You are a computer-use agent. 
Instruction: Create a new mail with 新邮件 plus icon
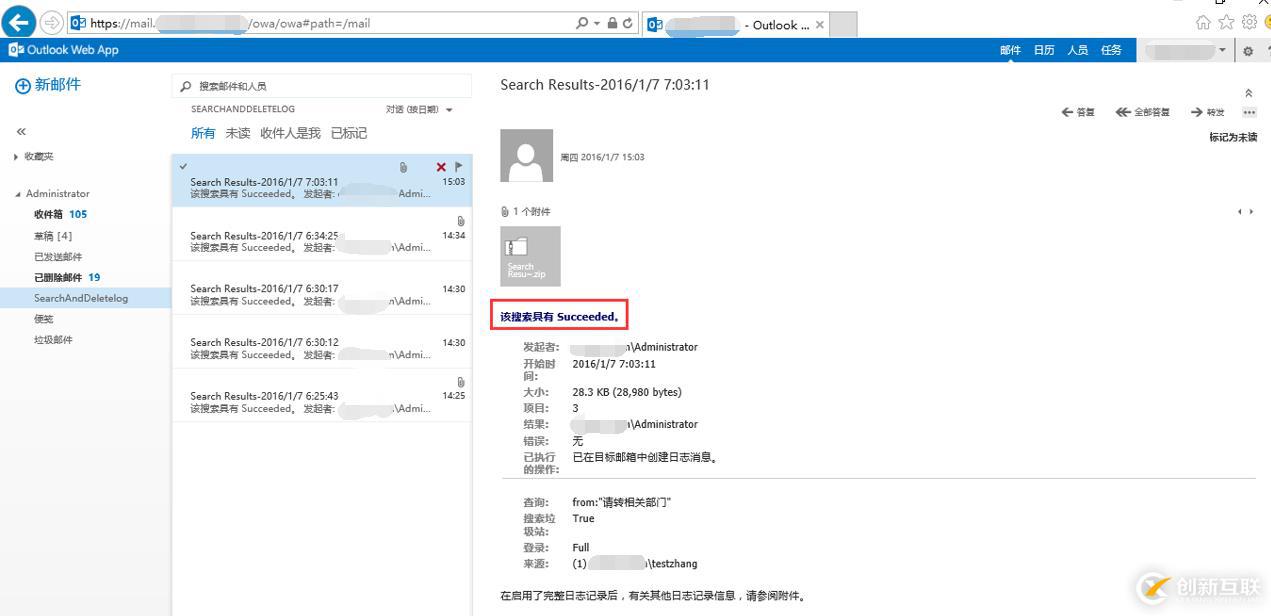coord(47,85)
